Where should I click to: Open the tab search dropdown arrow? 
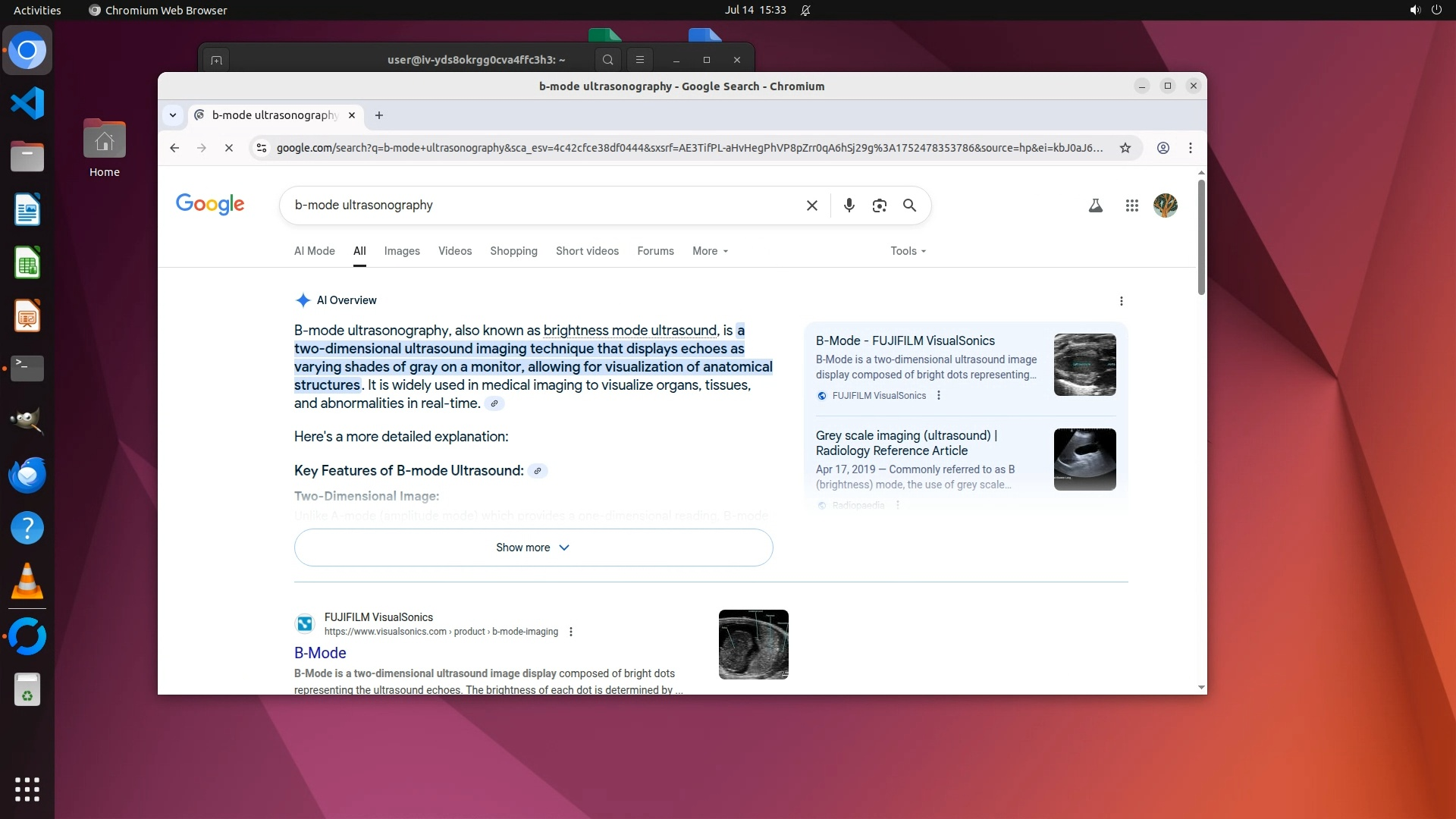[173, 115]
